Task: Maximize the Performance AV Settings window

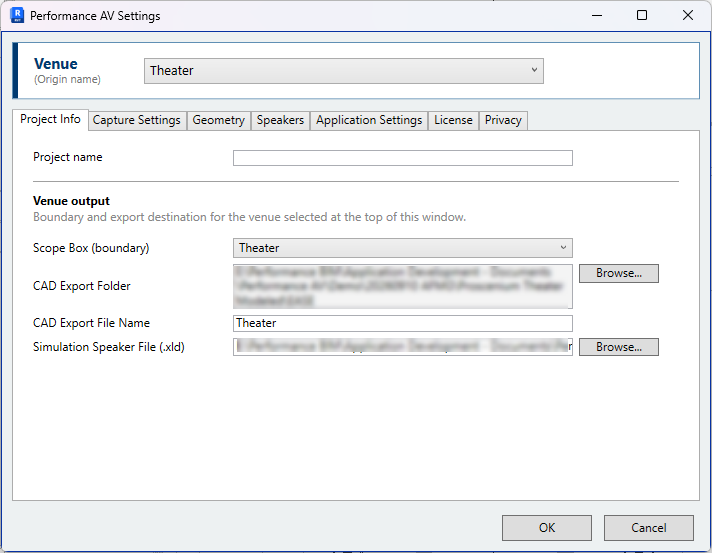Action: [642, 15]
